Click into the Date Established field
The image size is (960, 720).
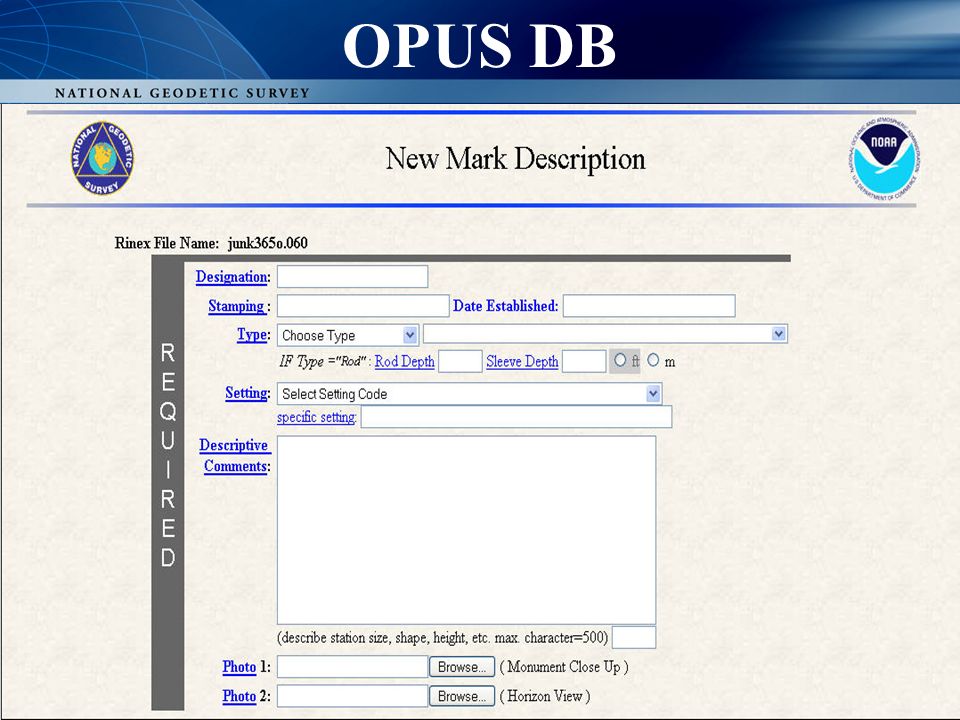649,306
